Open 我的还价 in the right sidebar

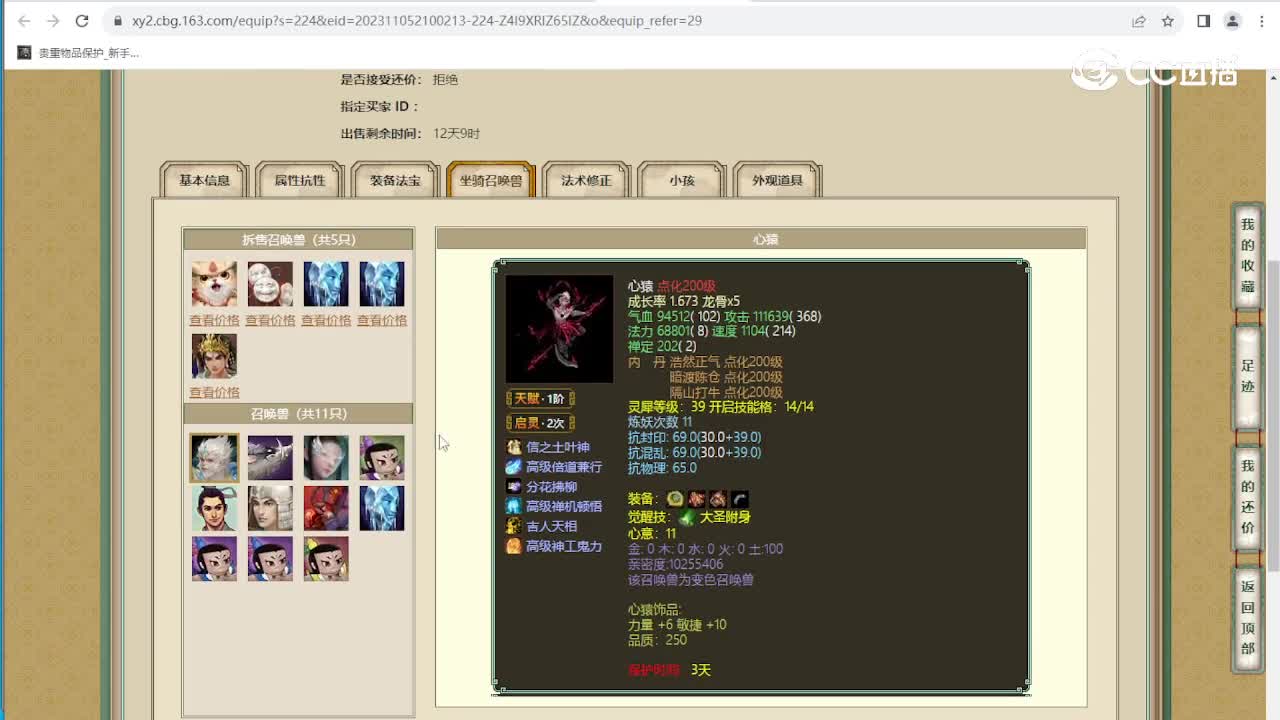pyautogui.click(x=1247, y=496)
